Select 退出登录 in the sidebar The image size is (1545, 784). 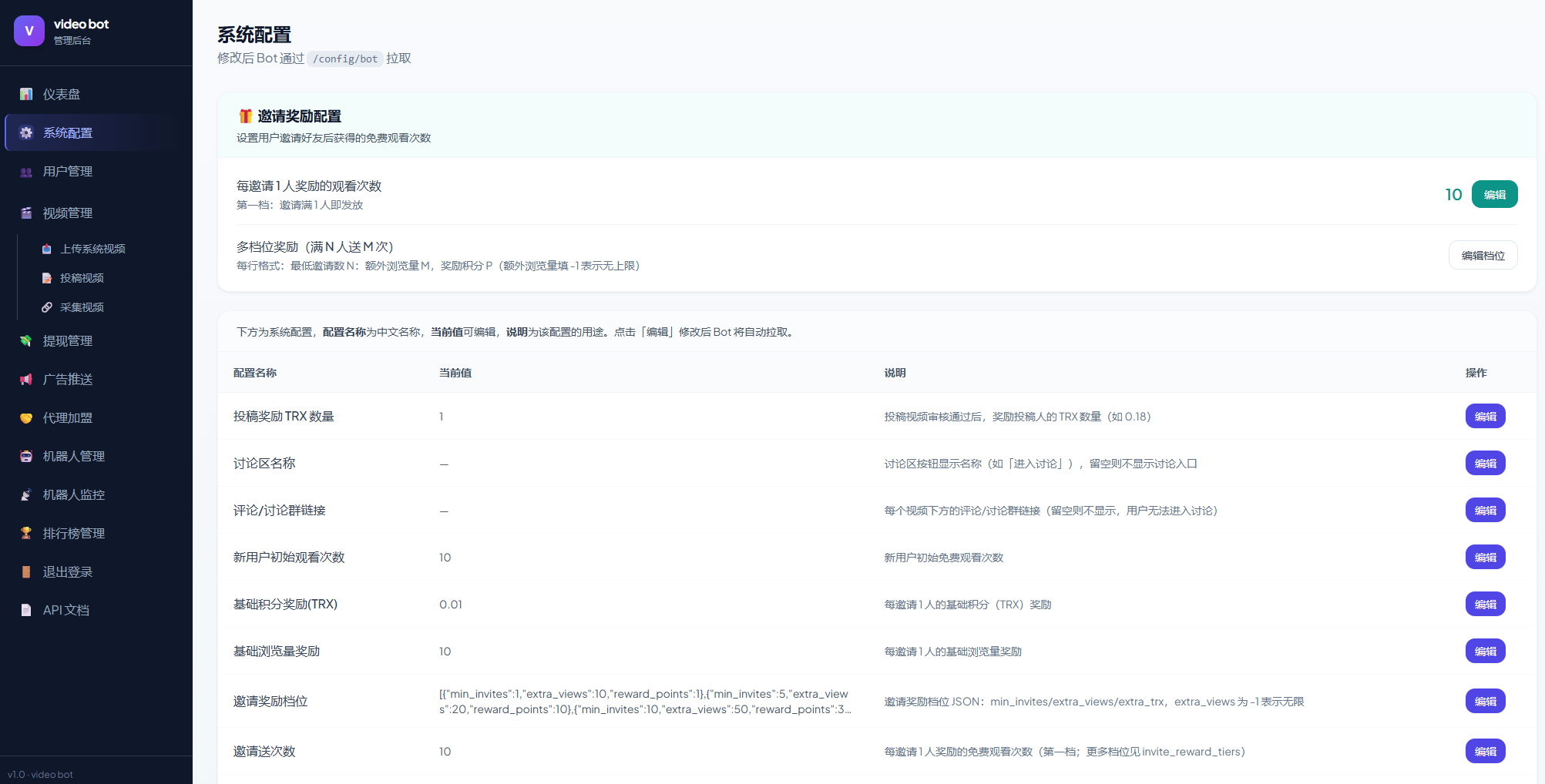68,571
